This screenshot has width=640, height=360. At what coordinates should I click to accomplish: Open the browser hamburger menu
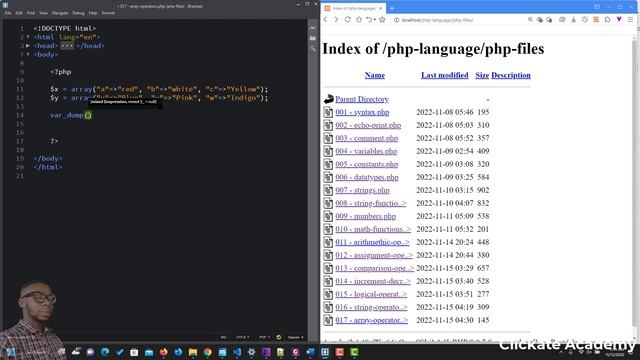pyautogui.click(x=631, y=20)
